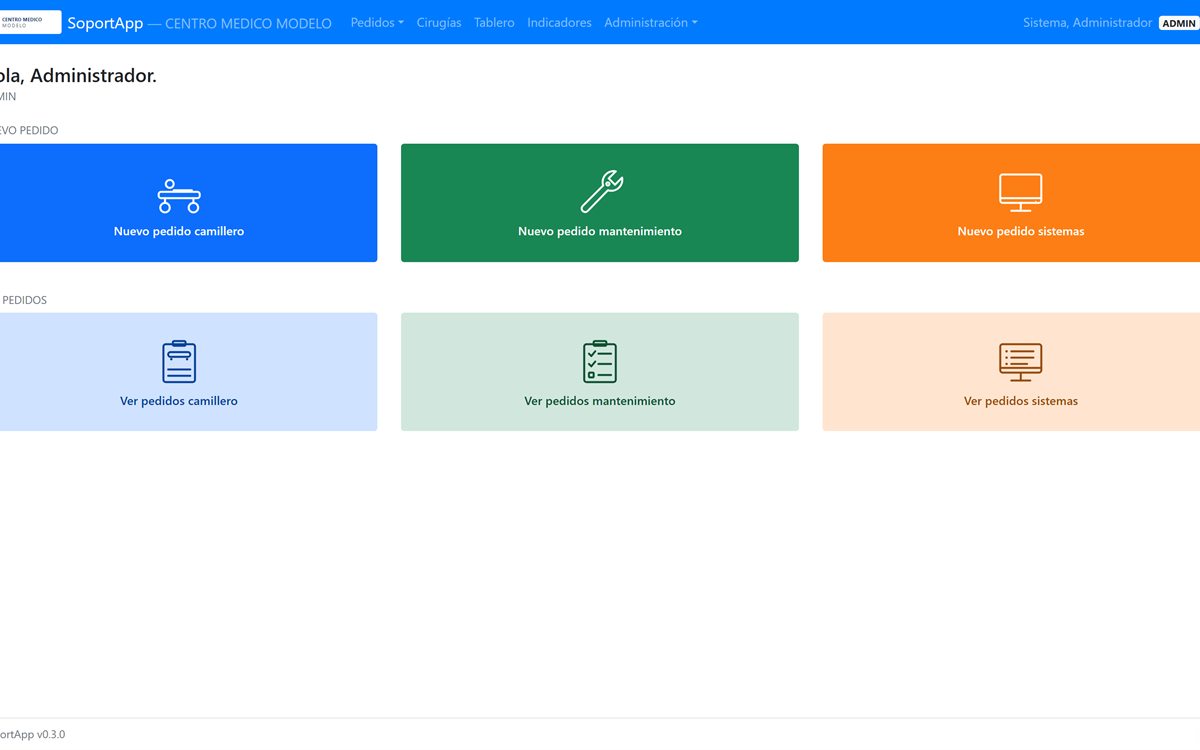Expand the Administración dropdown menu

[x=651, y=22]
